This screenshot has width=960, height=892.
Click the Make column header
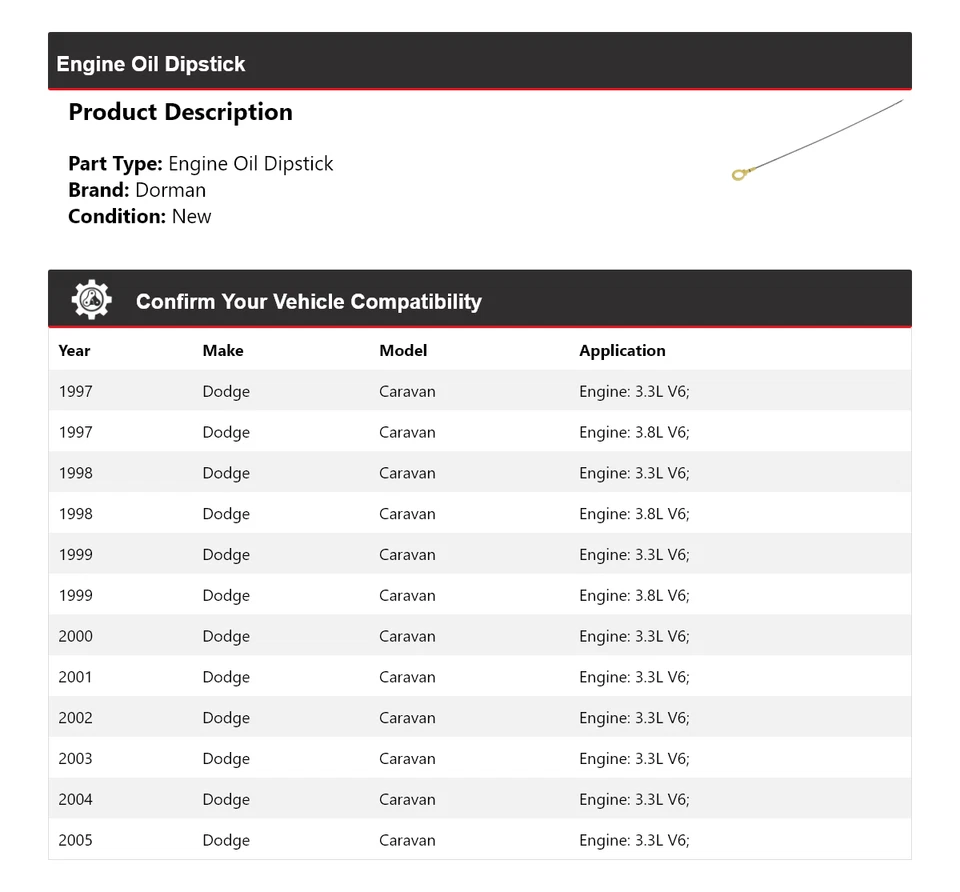(x=223, y=350)
